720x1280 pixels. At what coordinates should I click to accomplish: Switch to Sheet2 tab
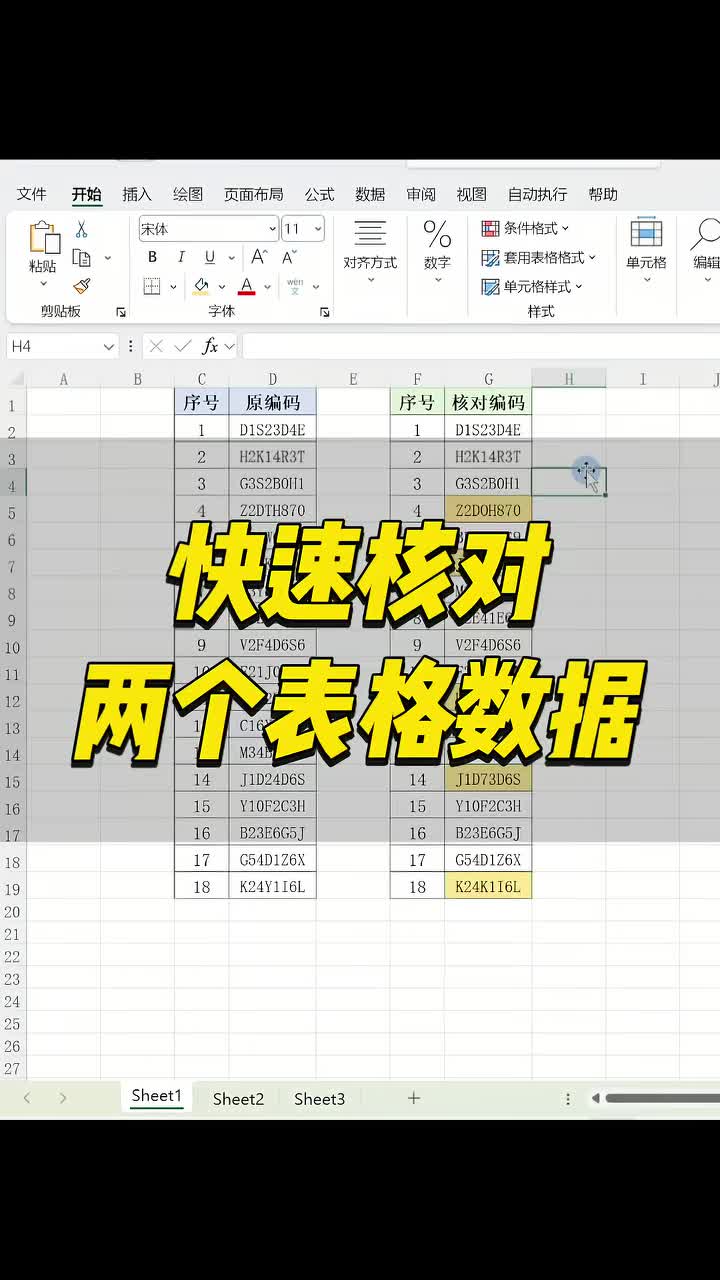pos(238,1098)
